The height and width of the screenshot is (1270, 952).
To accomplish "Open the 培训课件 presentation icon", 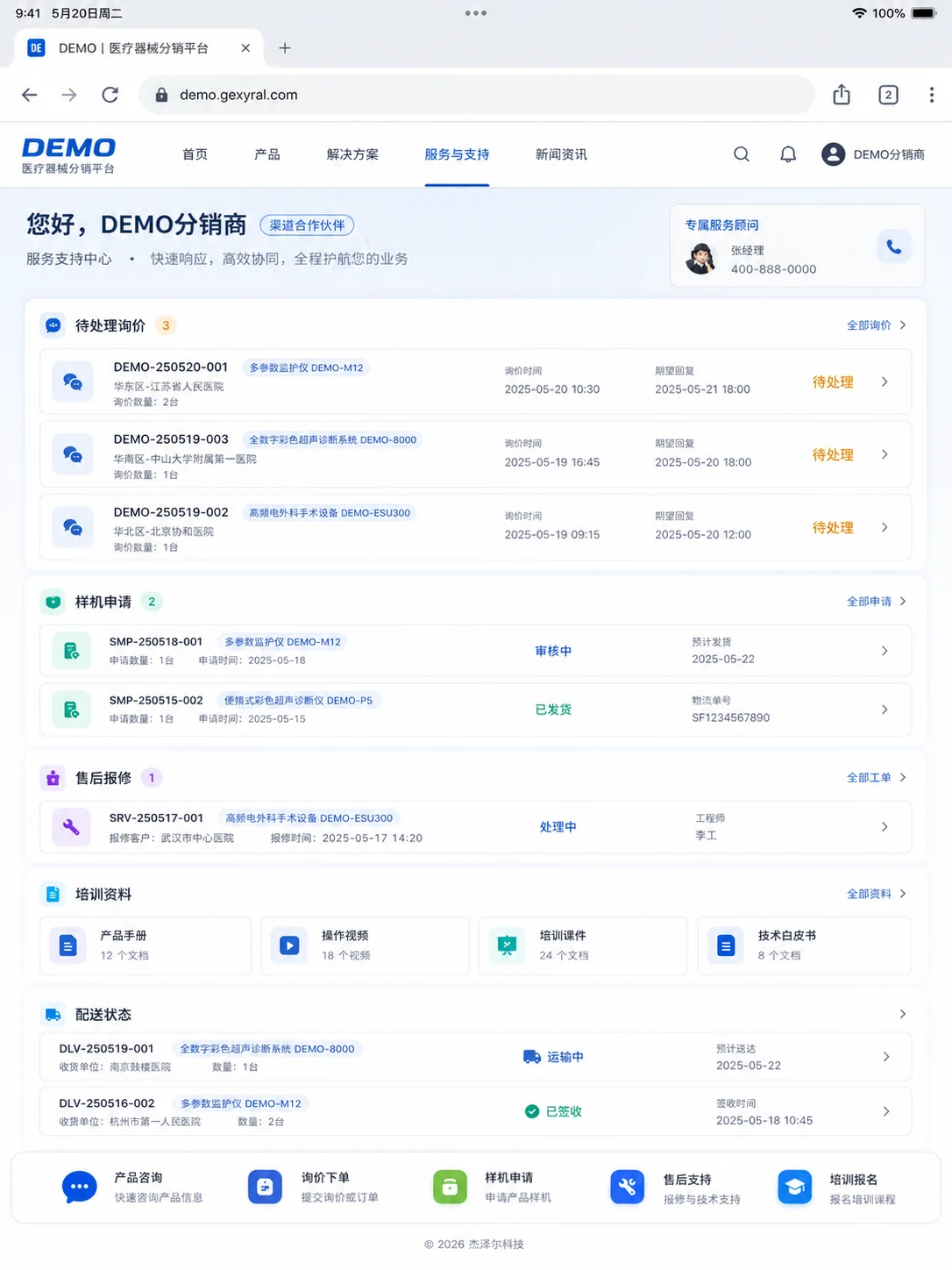I will (x=507, y=945).
